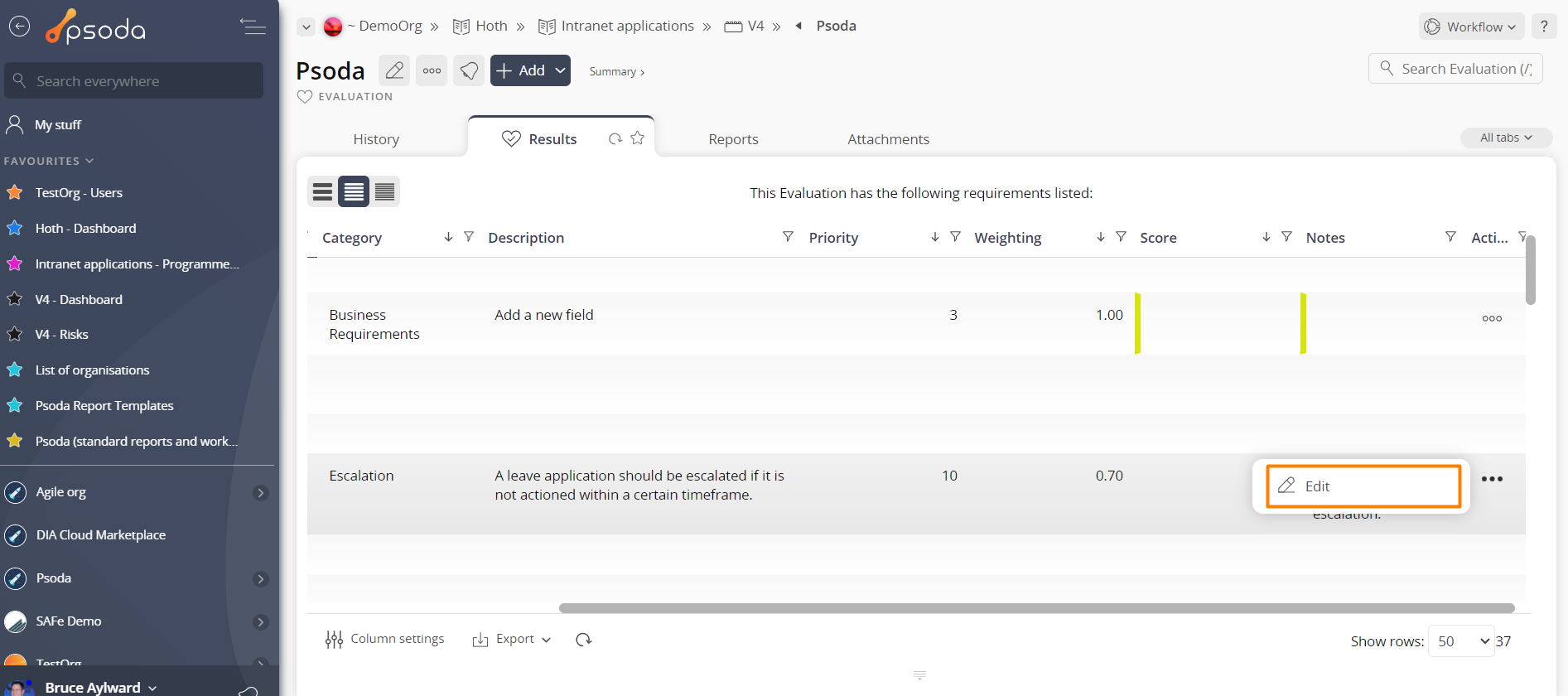Viewport: 1568px width, 696px height.
Task: Click the Escalation category cell
Action: [361, 476]
